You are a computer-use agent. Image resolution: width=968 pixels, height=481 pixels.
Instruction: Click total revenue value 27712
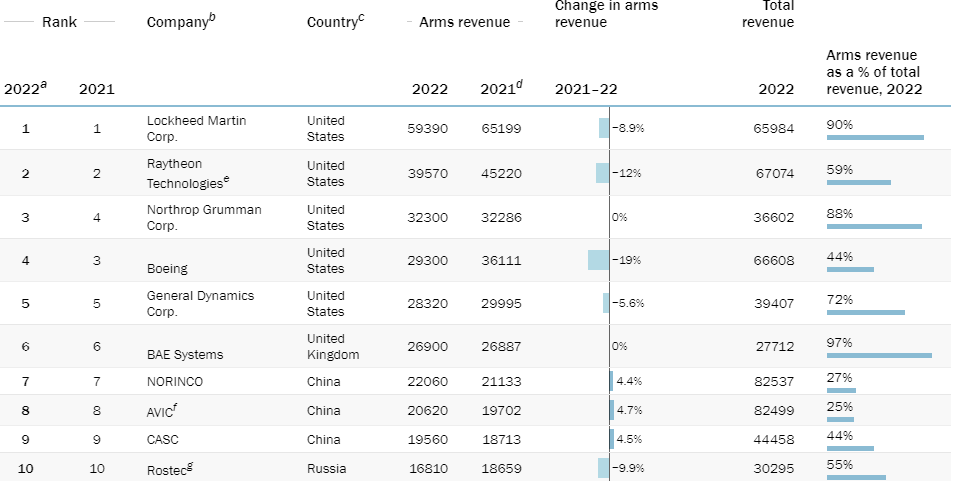tap(774, 346)
